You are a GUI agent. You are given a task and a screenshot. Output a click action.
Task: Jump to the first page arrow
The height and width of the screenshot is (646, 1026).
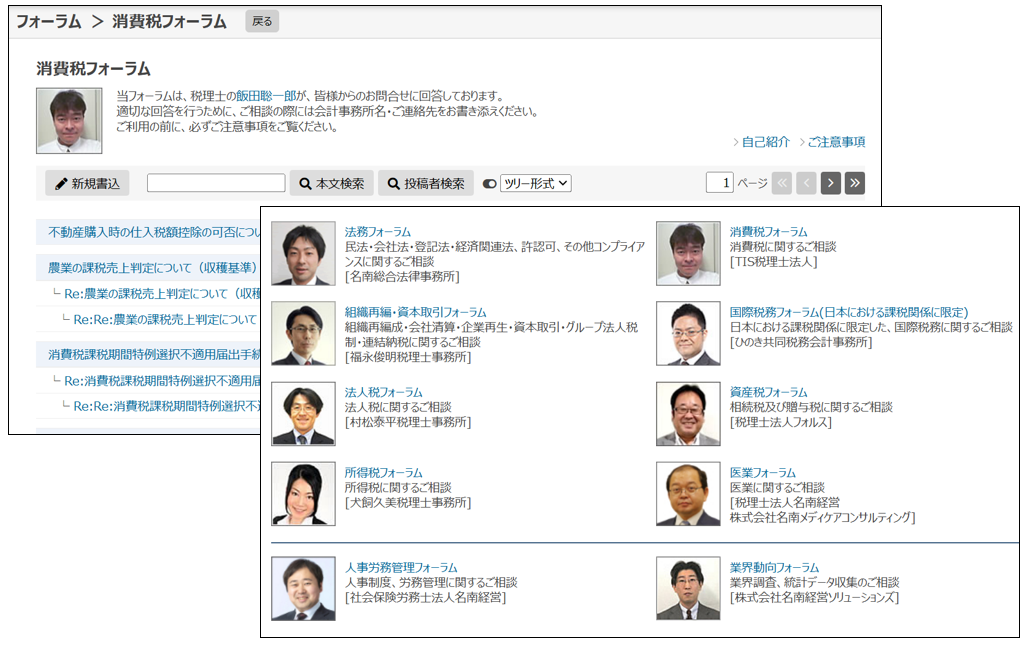coord(782,183)
